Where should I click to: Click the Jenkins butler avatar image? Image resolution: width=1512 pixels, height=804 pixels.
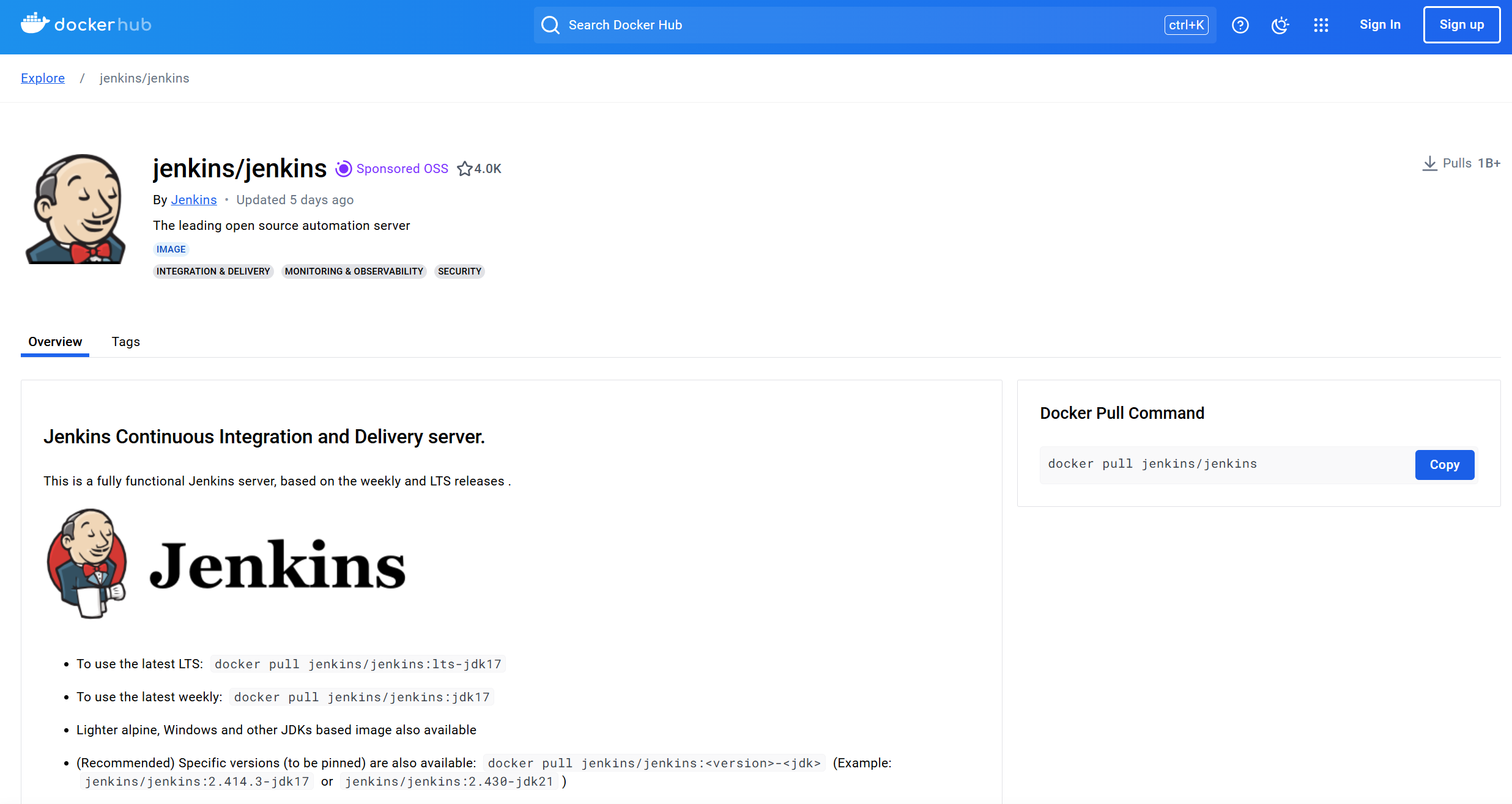pos(76,208)
